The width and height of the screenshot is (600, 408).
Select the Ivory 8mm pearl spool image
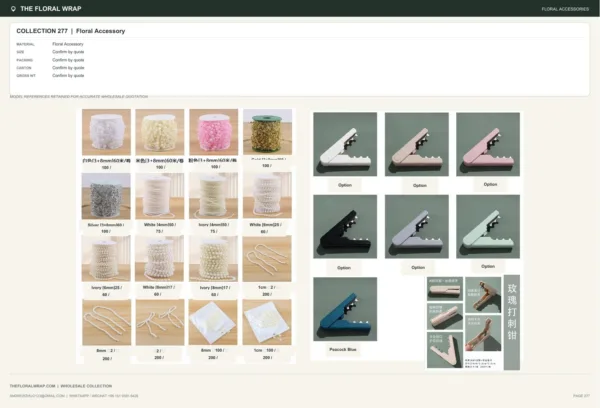click(x=213, y=259)
